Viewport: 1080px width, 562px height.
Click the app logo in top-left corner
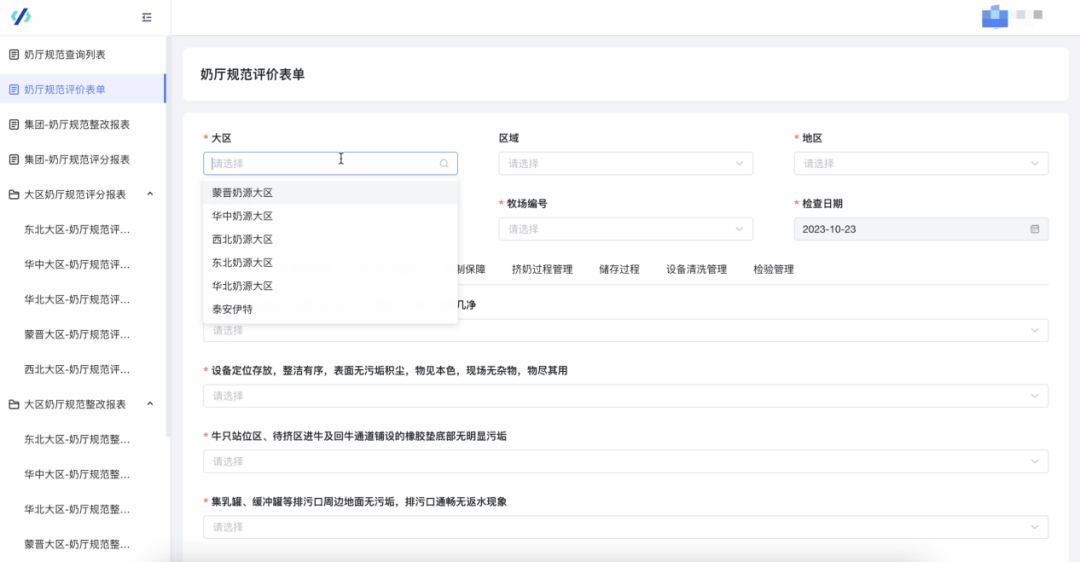(21, 17)
